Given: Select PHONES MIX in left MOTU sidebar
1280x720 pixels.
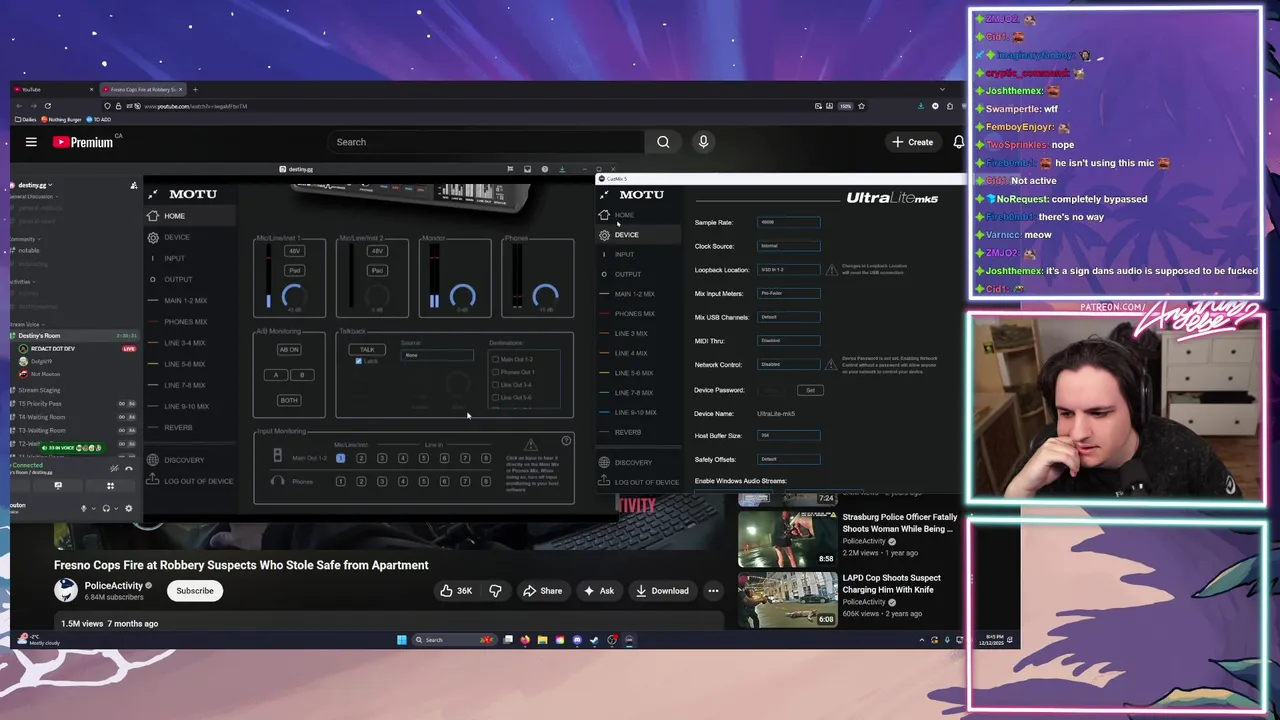Looking at the screenshot, I should [x=186, y=322].
